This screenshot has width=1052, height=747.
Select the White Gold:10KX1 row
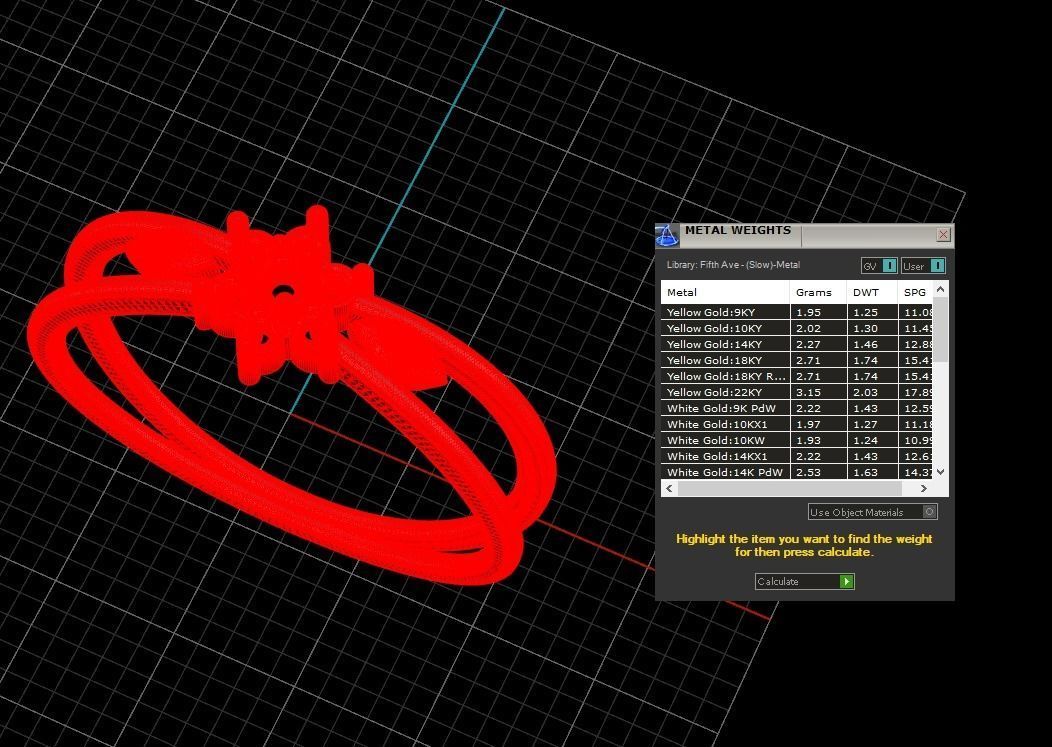click(x=796, y=424)
